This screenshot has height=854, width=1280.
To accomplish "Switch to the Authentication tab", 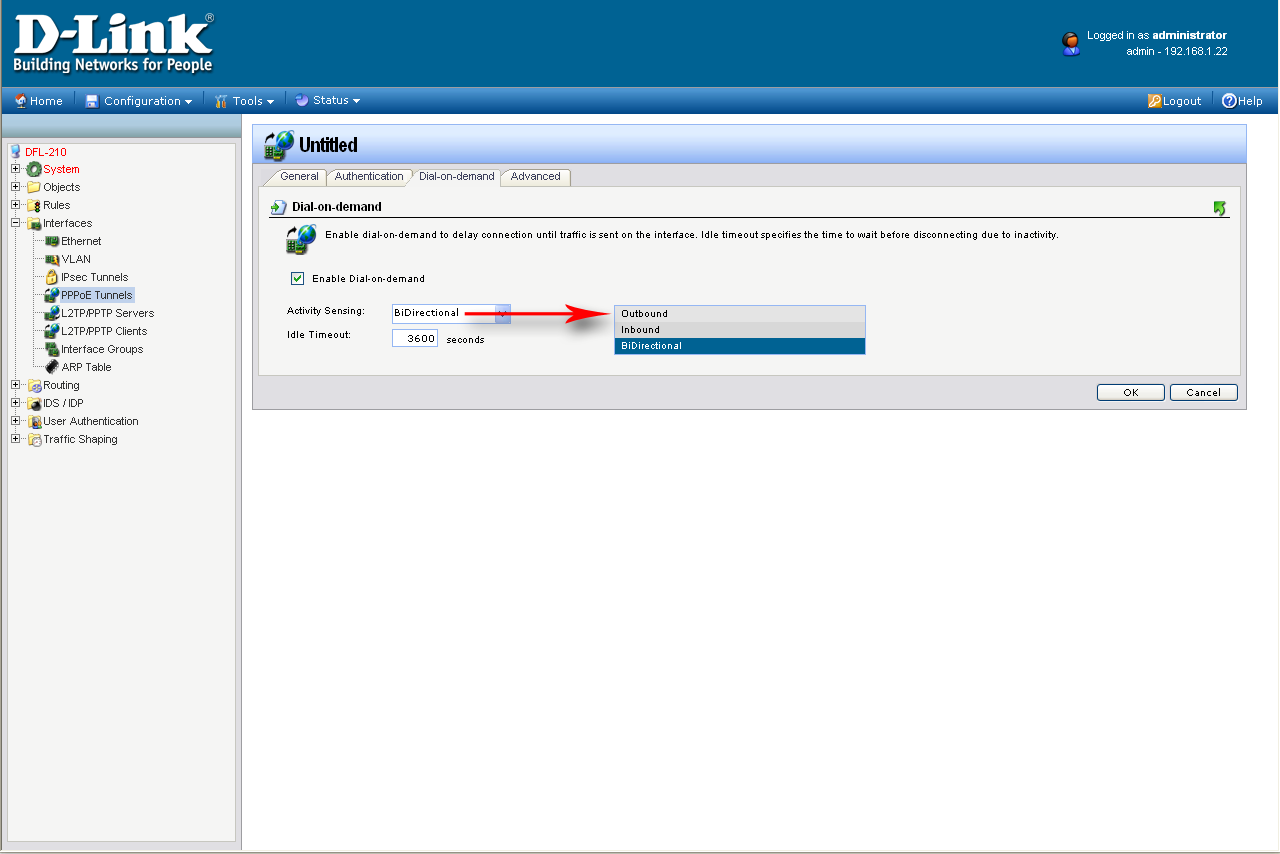I will [x=369, y=177].
